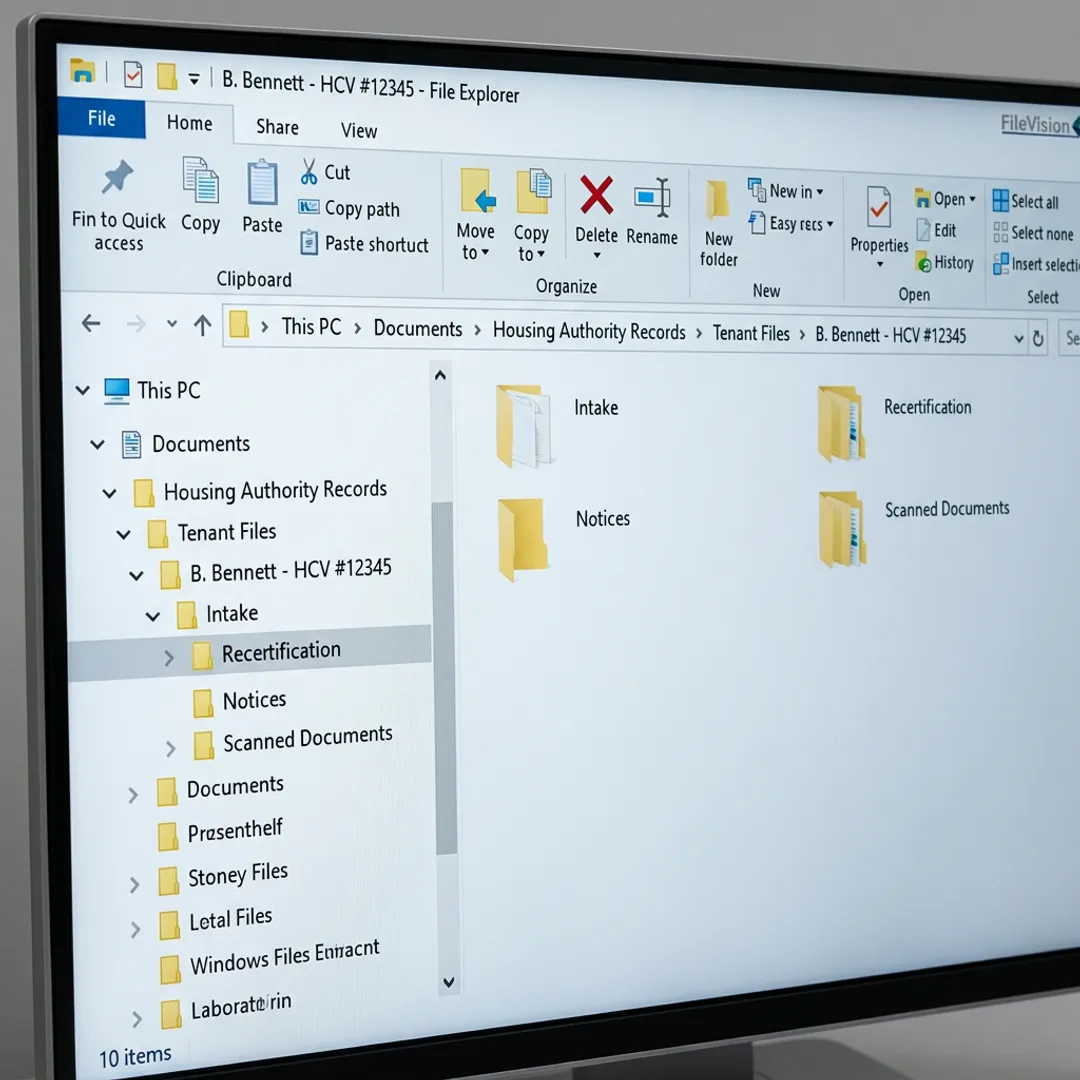
Task: Open the Copy to command
Action: click(x=532, y=216)
